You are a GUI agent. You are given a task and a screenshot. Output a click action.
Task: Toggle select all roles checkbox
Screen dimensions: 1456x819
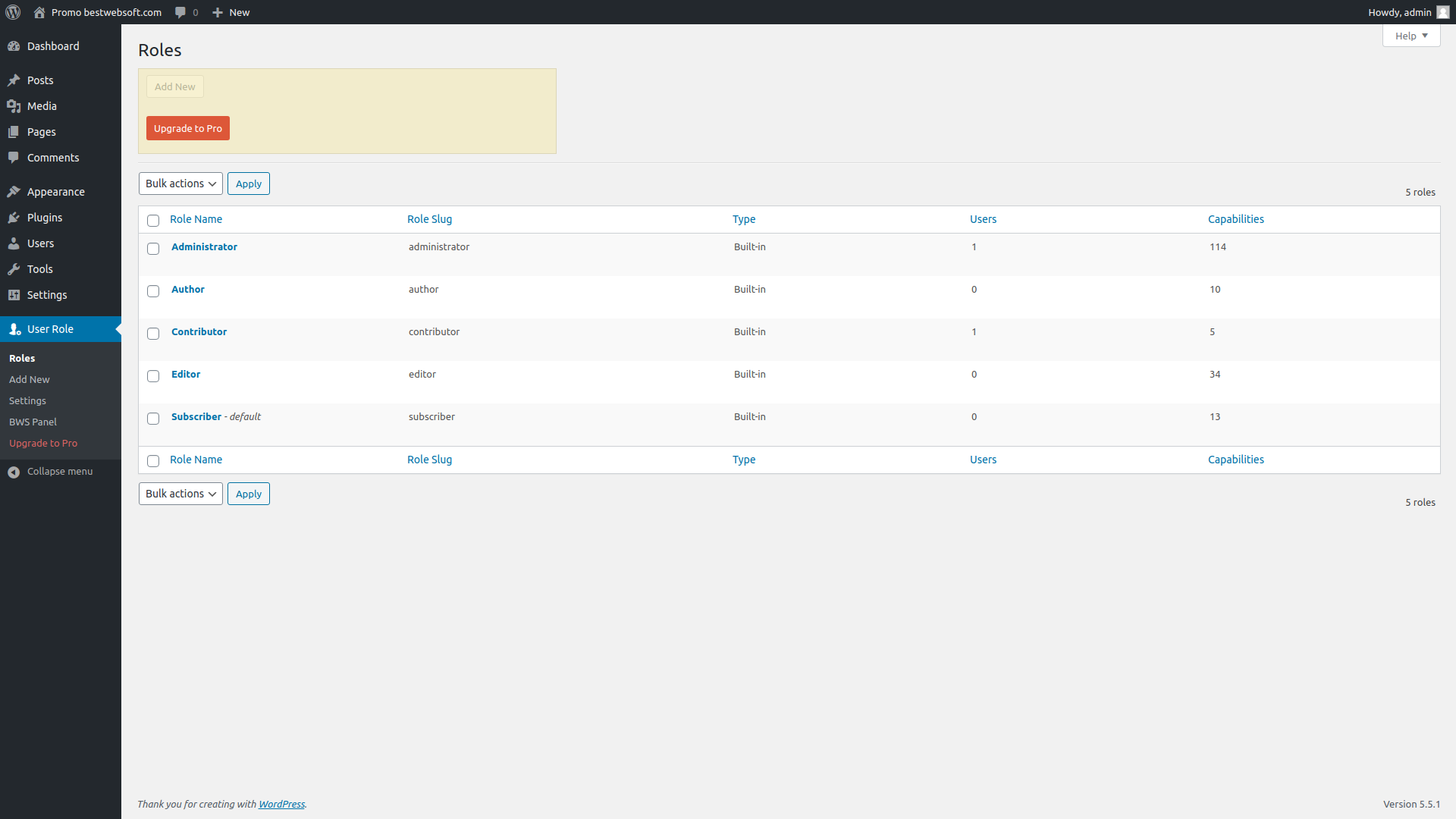click(153, 219)
